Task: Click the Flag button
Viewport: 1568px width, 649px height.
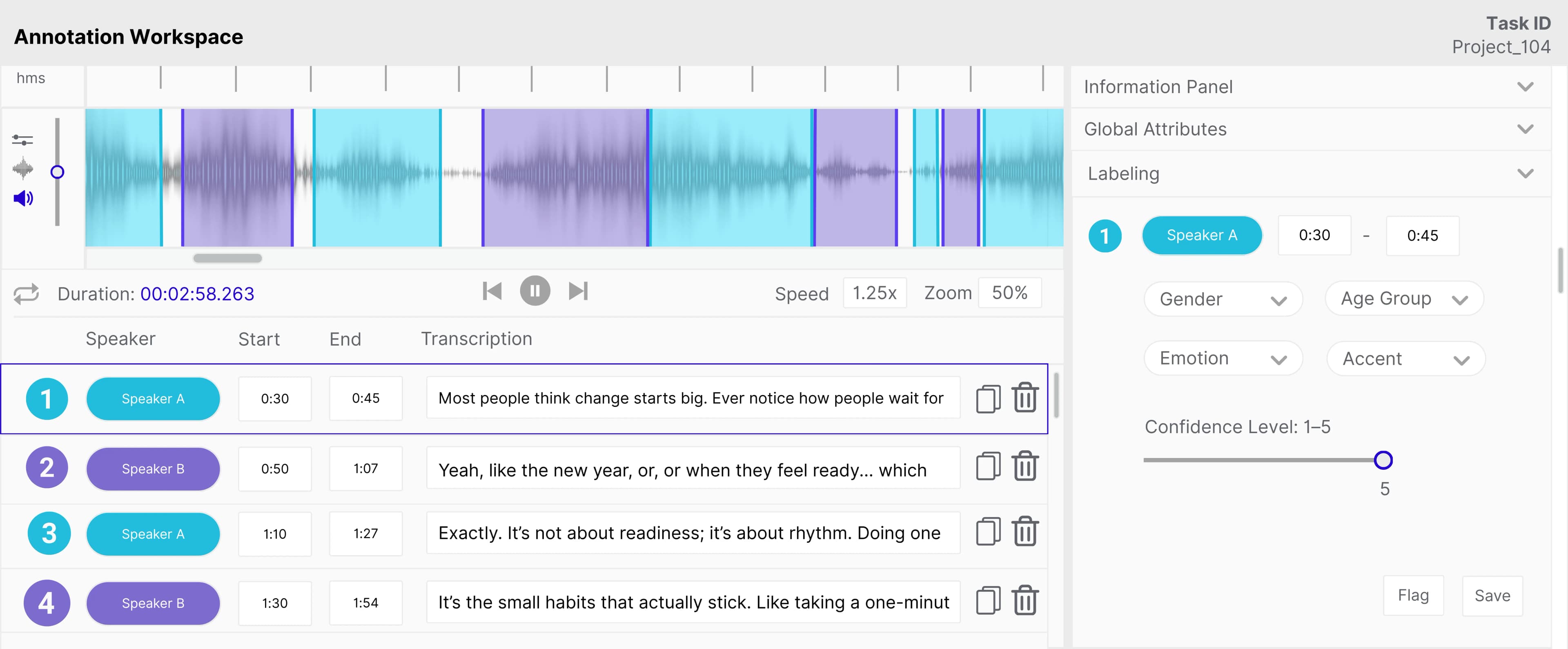Action: (1413, 596)
